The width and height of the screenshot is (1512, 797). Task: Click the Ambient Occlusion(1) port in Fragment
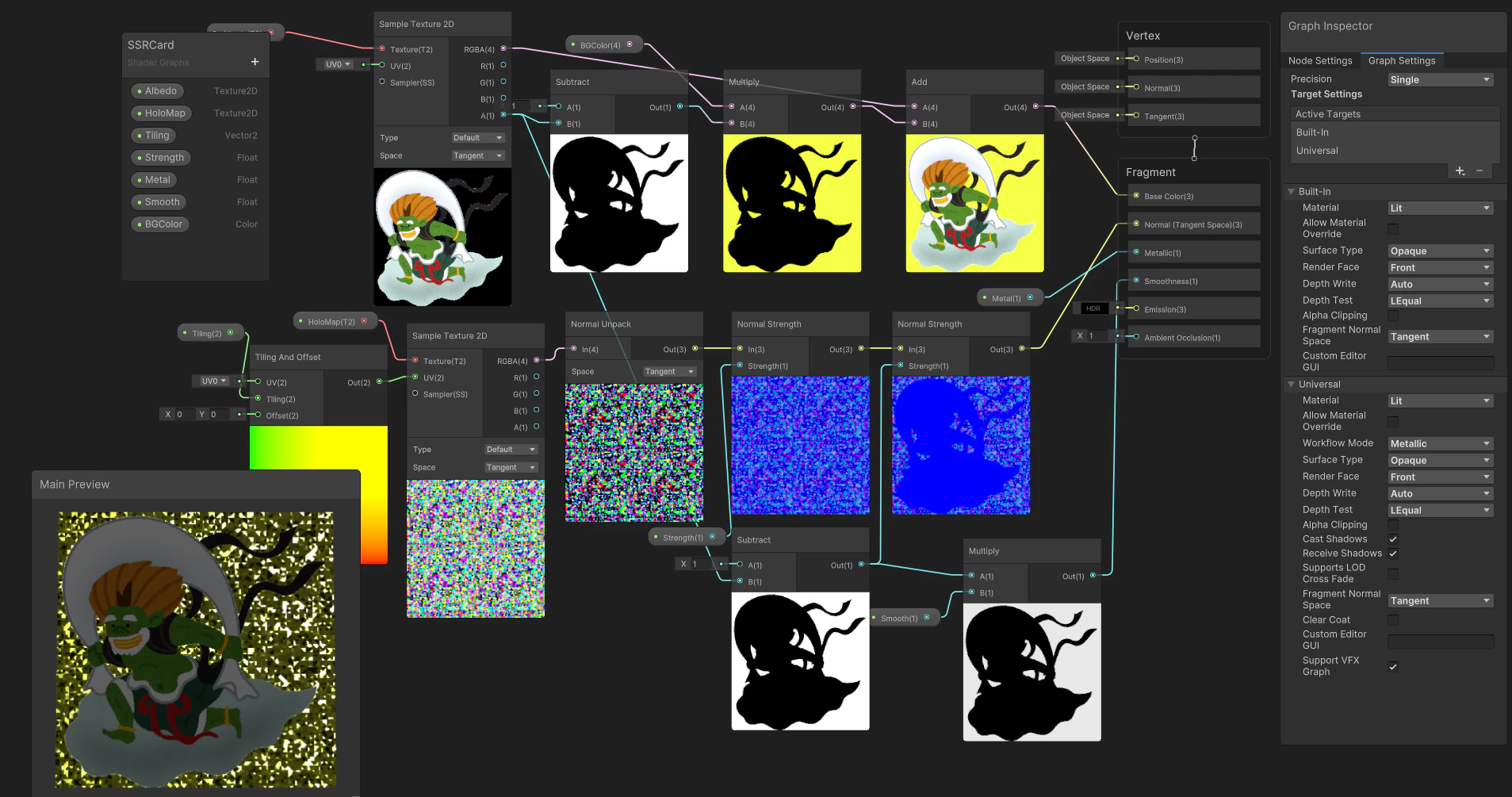point(1136,337)
